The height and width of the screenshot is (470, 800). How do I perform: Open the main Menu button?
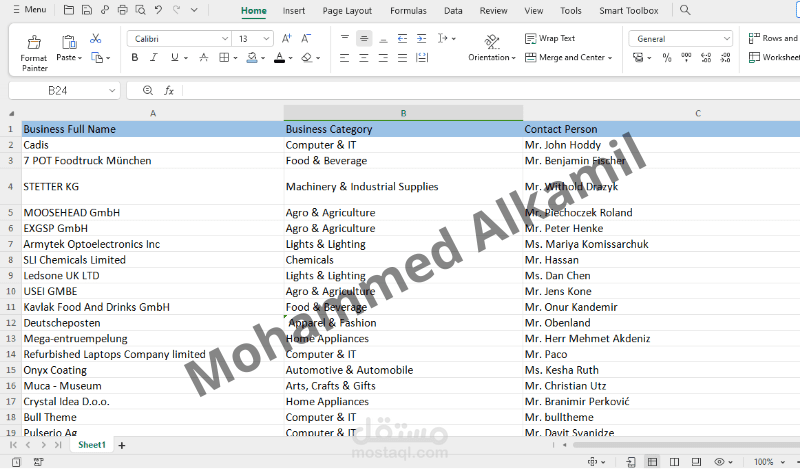pyautogui.click(x=30, y=10)
